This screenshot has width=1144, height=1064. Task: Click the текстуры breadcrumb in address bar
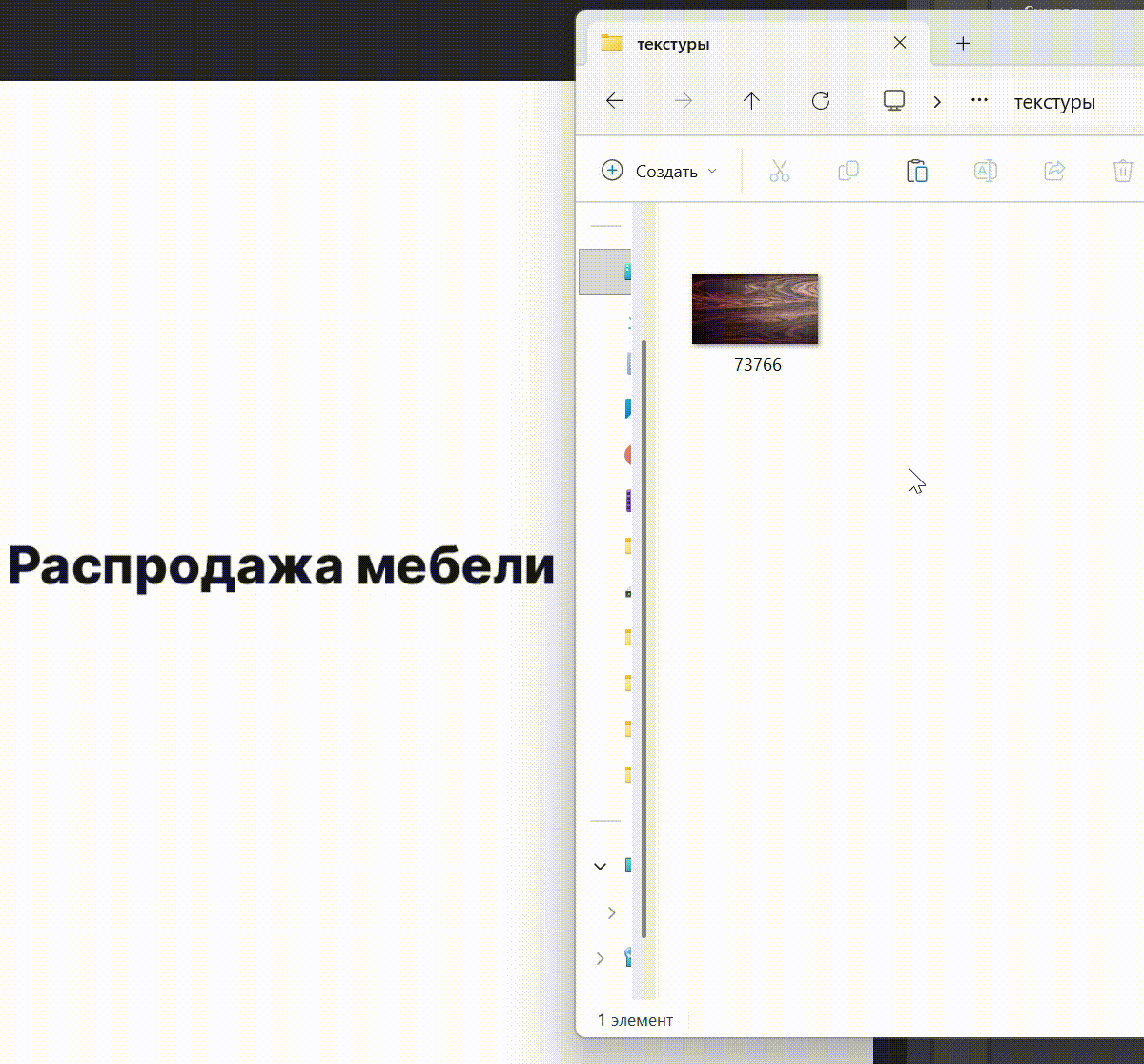coord(1054,102)
